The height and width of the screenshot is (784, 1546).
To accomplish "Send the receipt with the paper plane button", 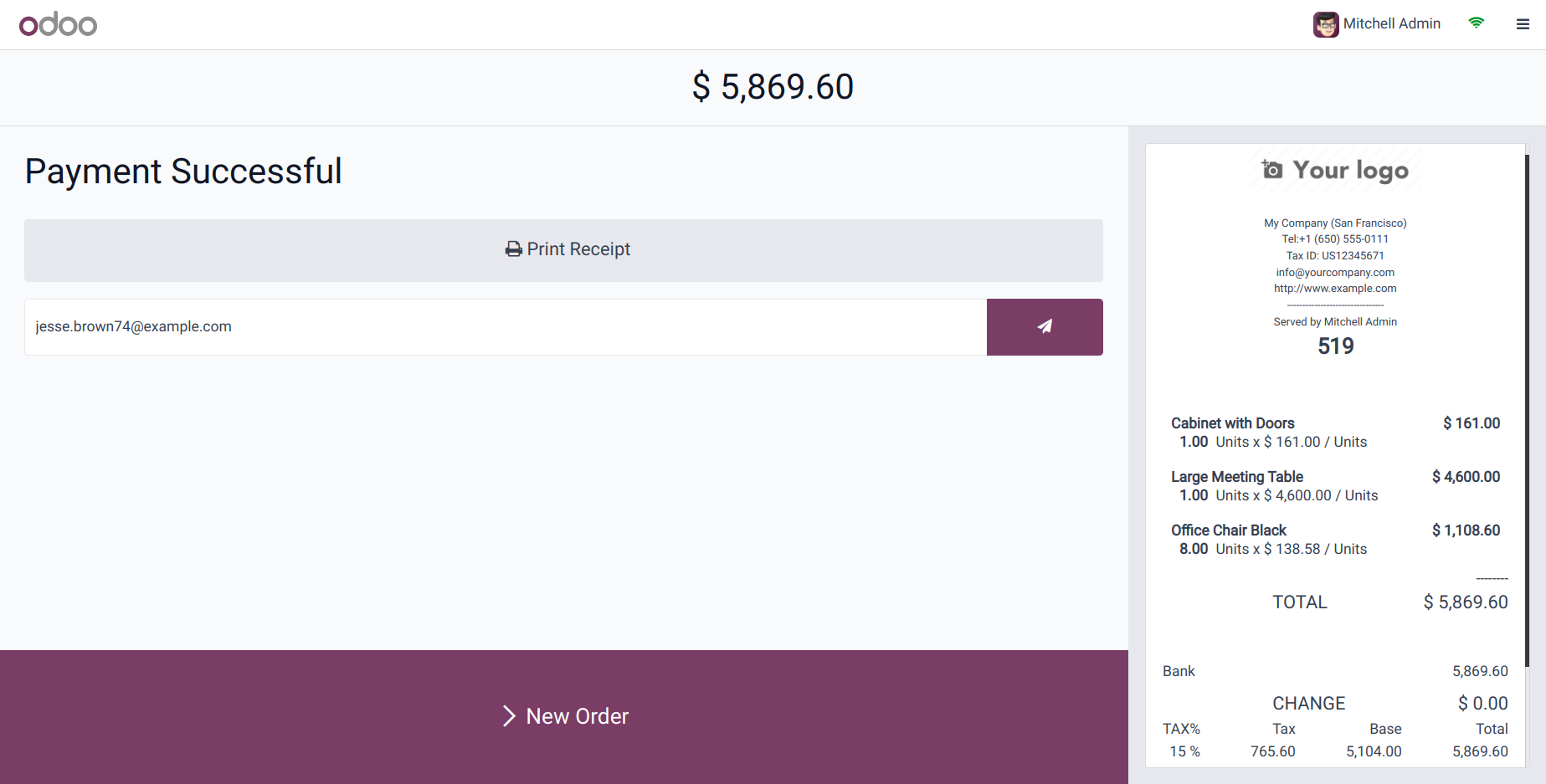I will click(1044, 327).
